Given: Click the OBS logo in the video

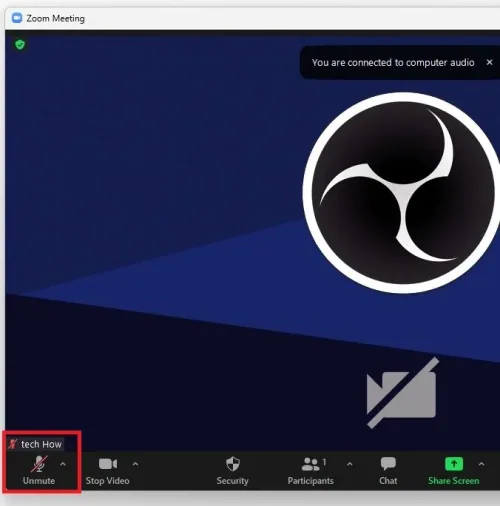Looking at the screenshot, I should (x=401, y=193).
